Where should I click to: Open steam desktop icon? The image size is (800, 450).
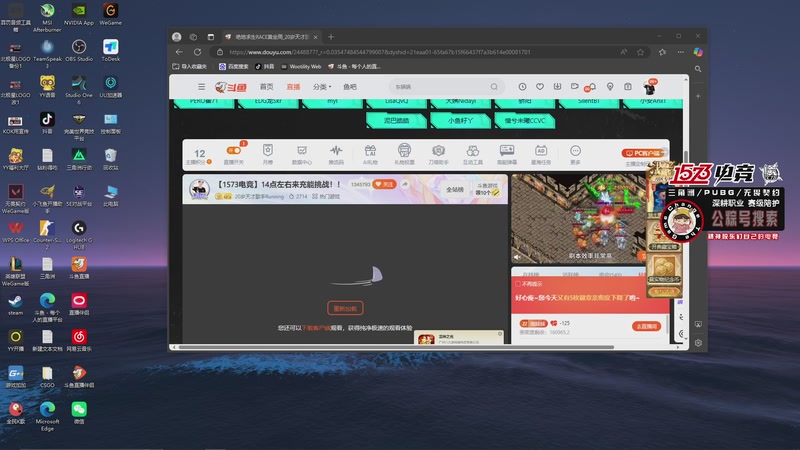tap(15, 305)
